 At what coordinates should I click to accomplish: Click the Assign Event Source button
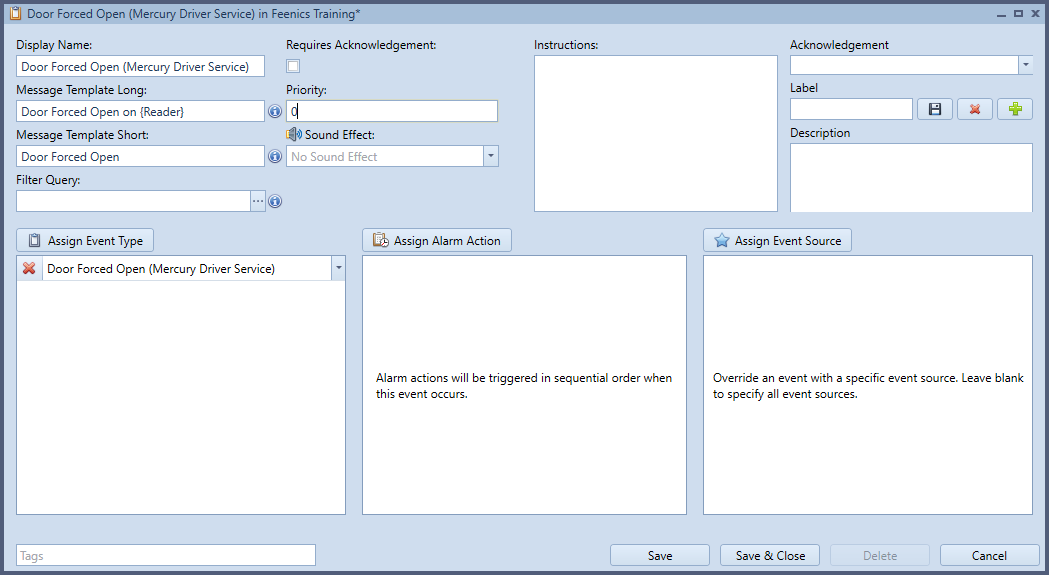(777, 240)
